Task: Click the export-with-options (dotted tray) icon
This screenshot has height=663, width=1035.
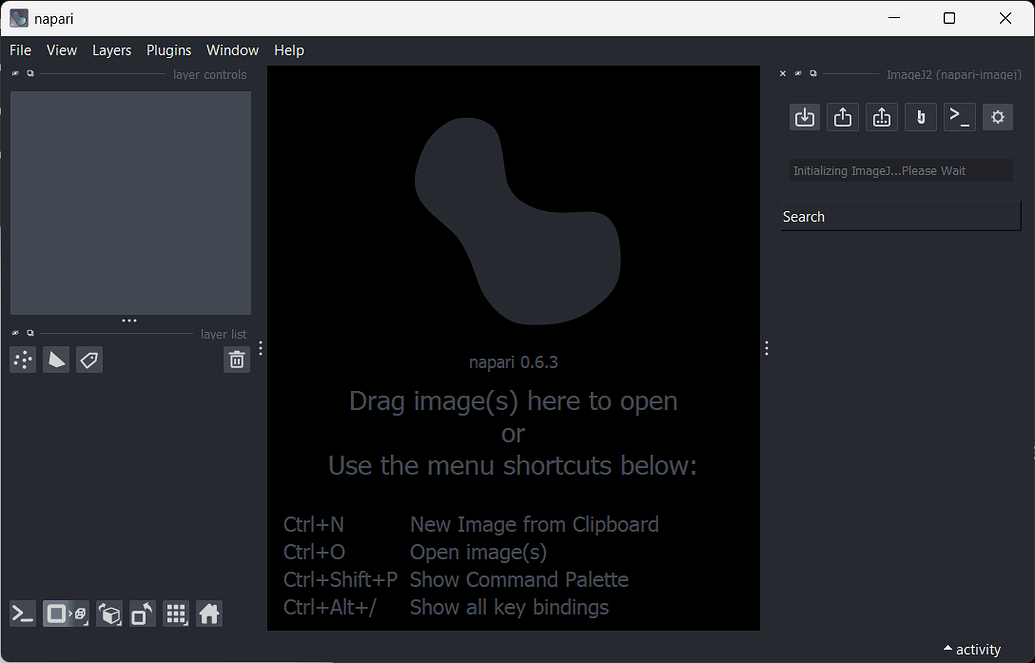Action: [881, 118]
